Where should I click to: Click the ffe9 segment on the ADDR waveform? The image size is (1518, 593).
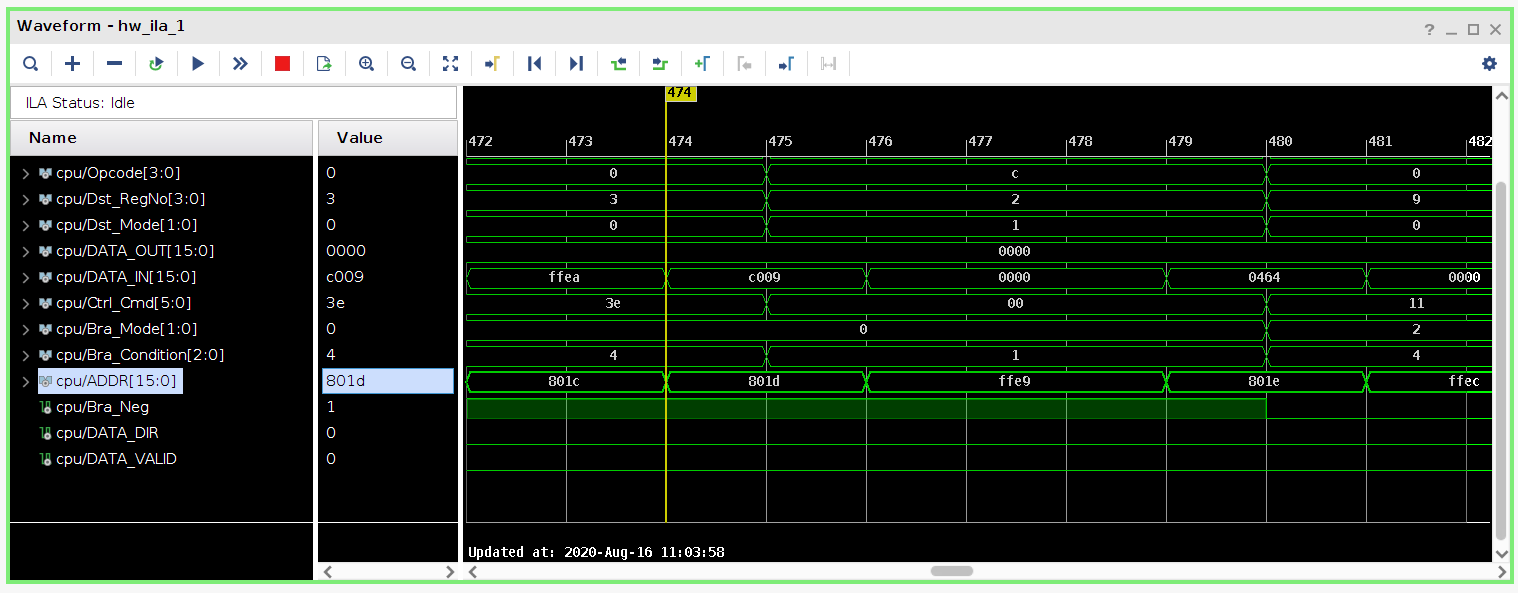(x=1015, y=381)
